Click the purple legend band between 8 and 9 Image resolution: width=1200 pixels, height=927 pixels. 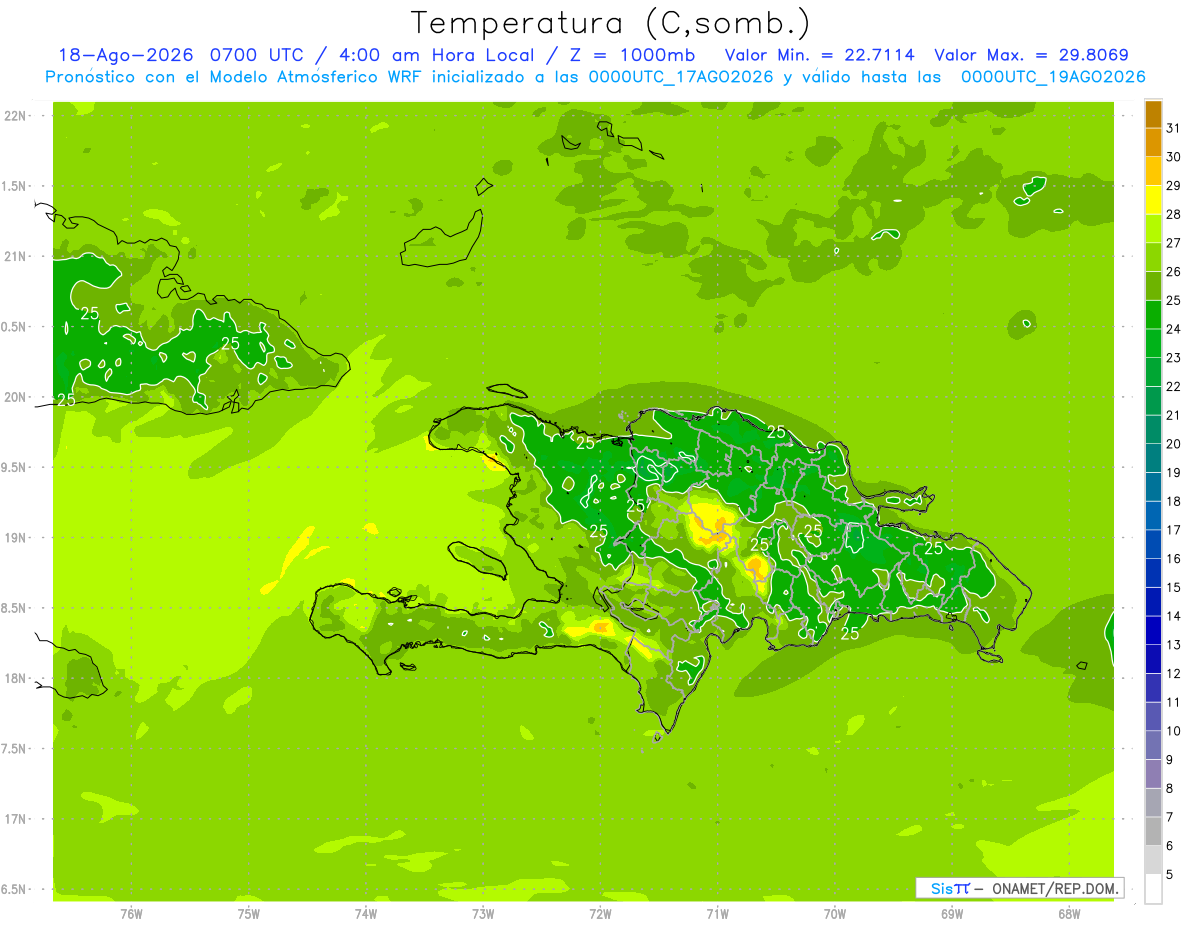pyautogui.click(x=1153, y=774)
